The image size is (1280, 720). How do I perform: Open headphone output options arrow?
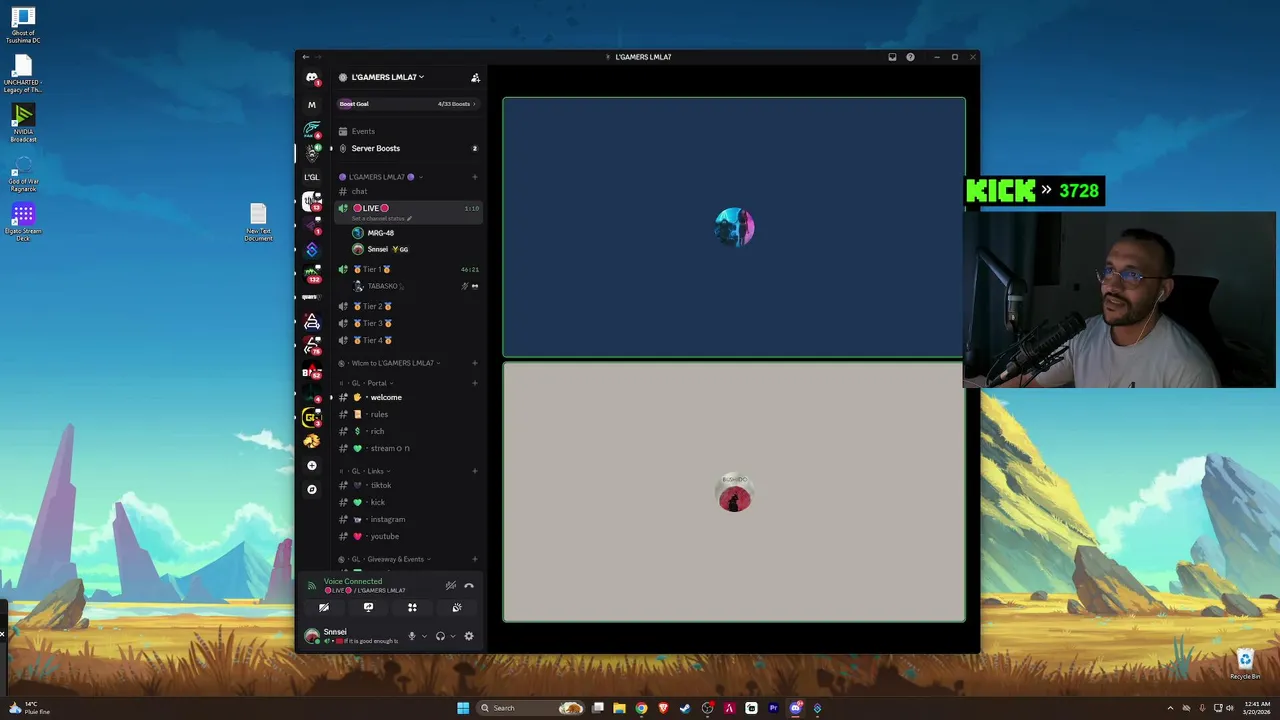click(x=453, y=636)
